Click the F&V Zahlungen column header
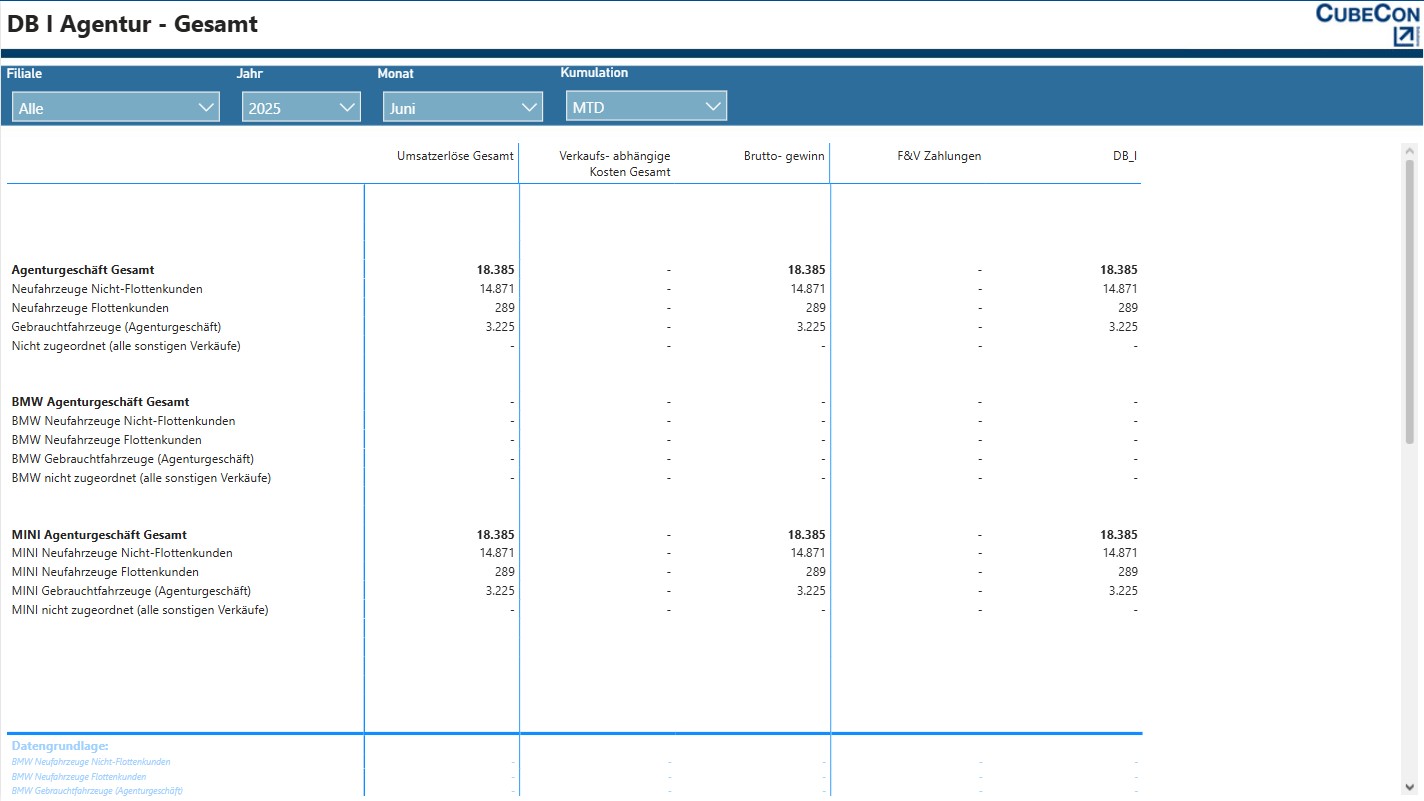The width and height of the screenshot is (1424, 801). (939, 156)
